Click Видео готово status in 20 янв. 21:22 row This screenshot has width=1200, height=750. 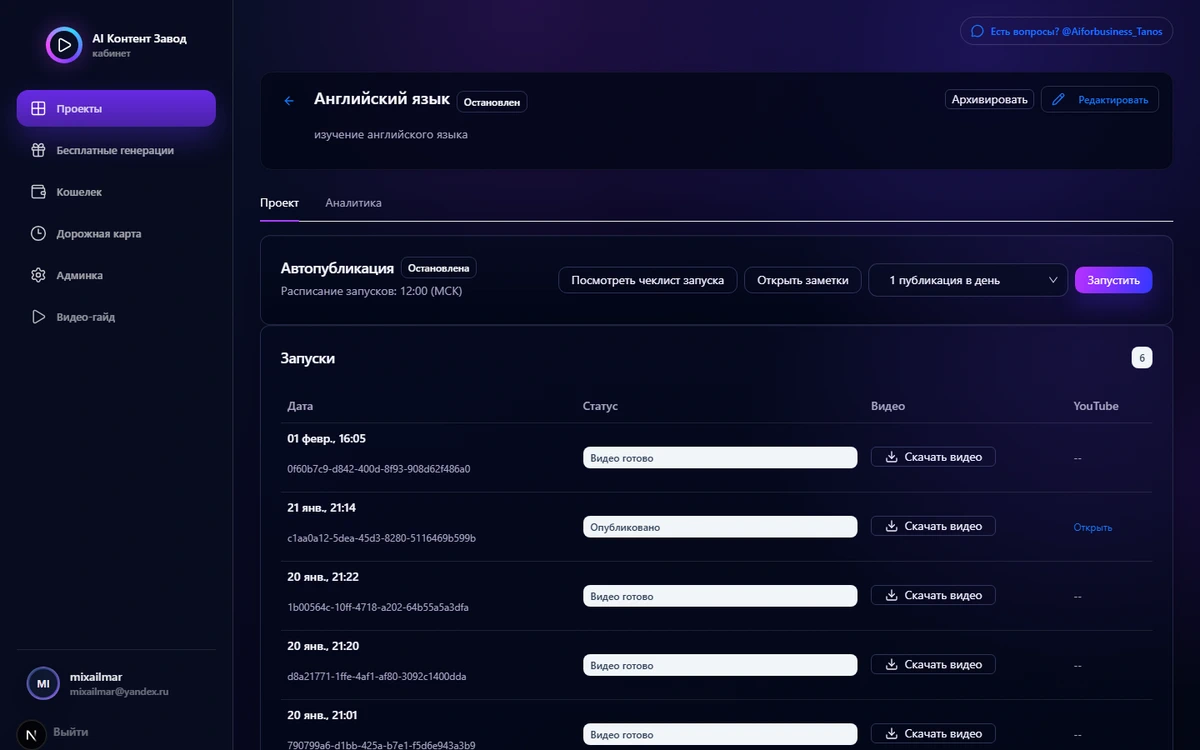720,596
